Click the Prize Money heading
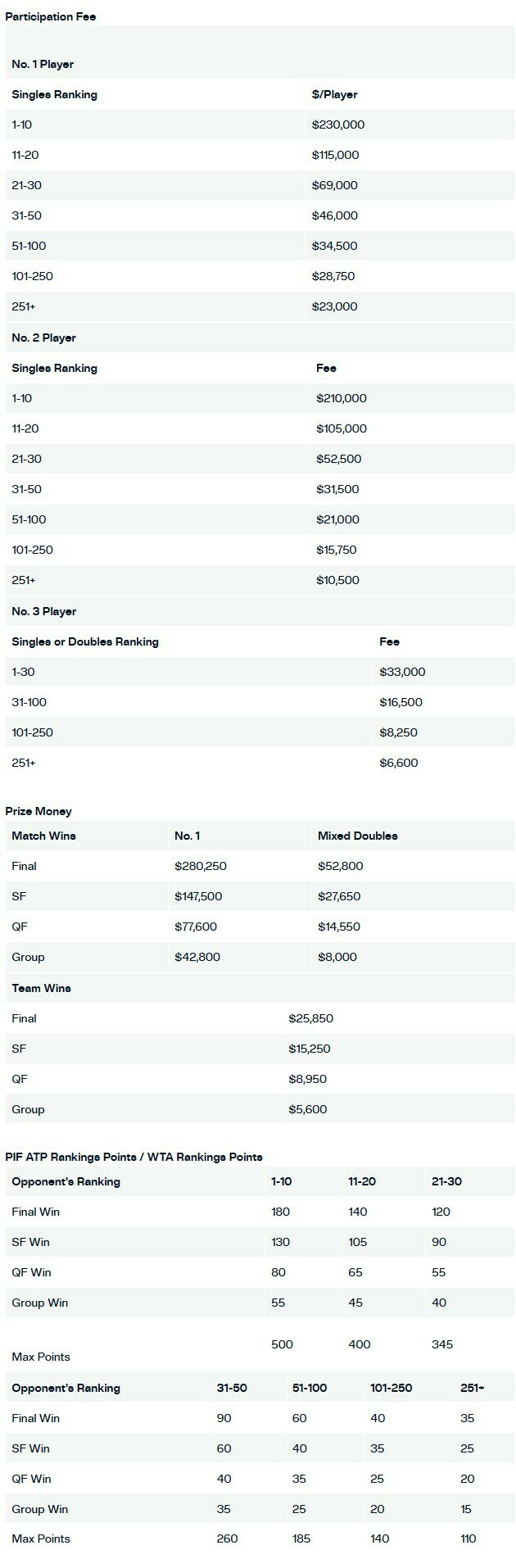Viewport: 516px width, 1568px height. pyautogui.click(x=38, y=811)
